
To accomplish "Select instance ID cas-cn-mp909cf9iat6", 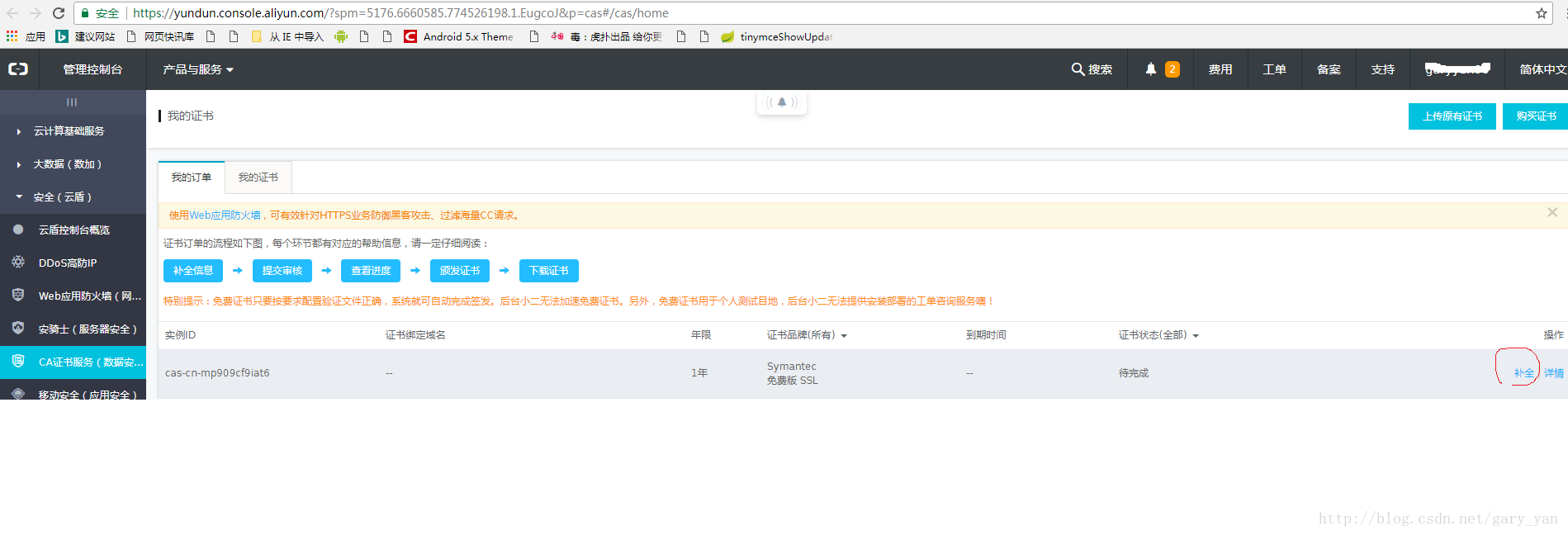I will (x=217, y=373).
